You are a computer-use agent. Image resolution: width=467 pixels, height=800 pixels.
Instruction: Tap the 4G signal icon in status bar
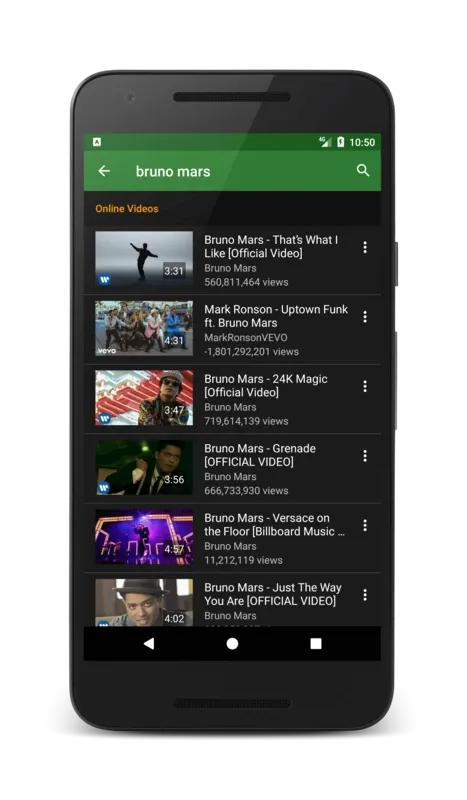coord(325,142)
